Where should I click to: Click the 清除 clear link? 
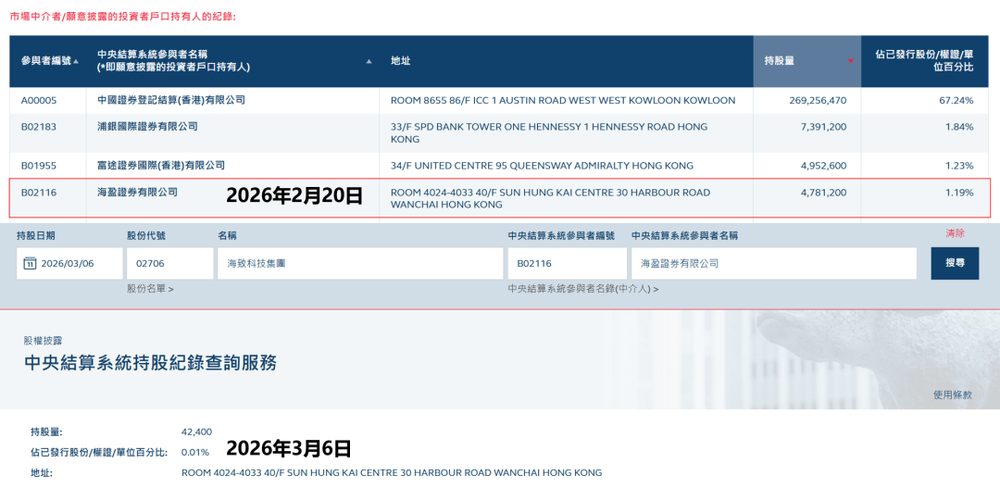pos(955,233)
